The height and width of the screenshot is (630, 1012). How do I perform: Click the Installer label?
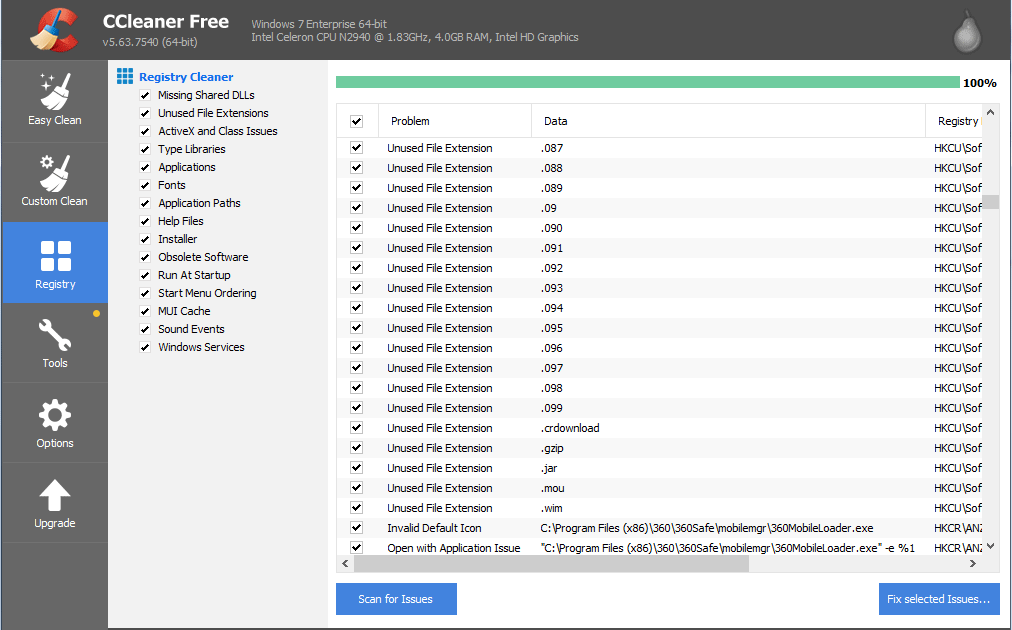pos(177,239)
